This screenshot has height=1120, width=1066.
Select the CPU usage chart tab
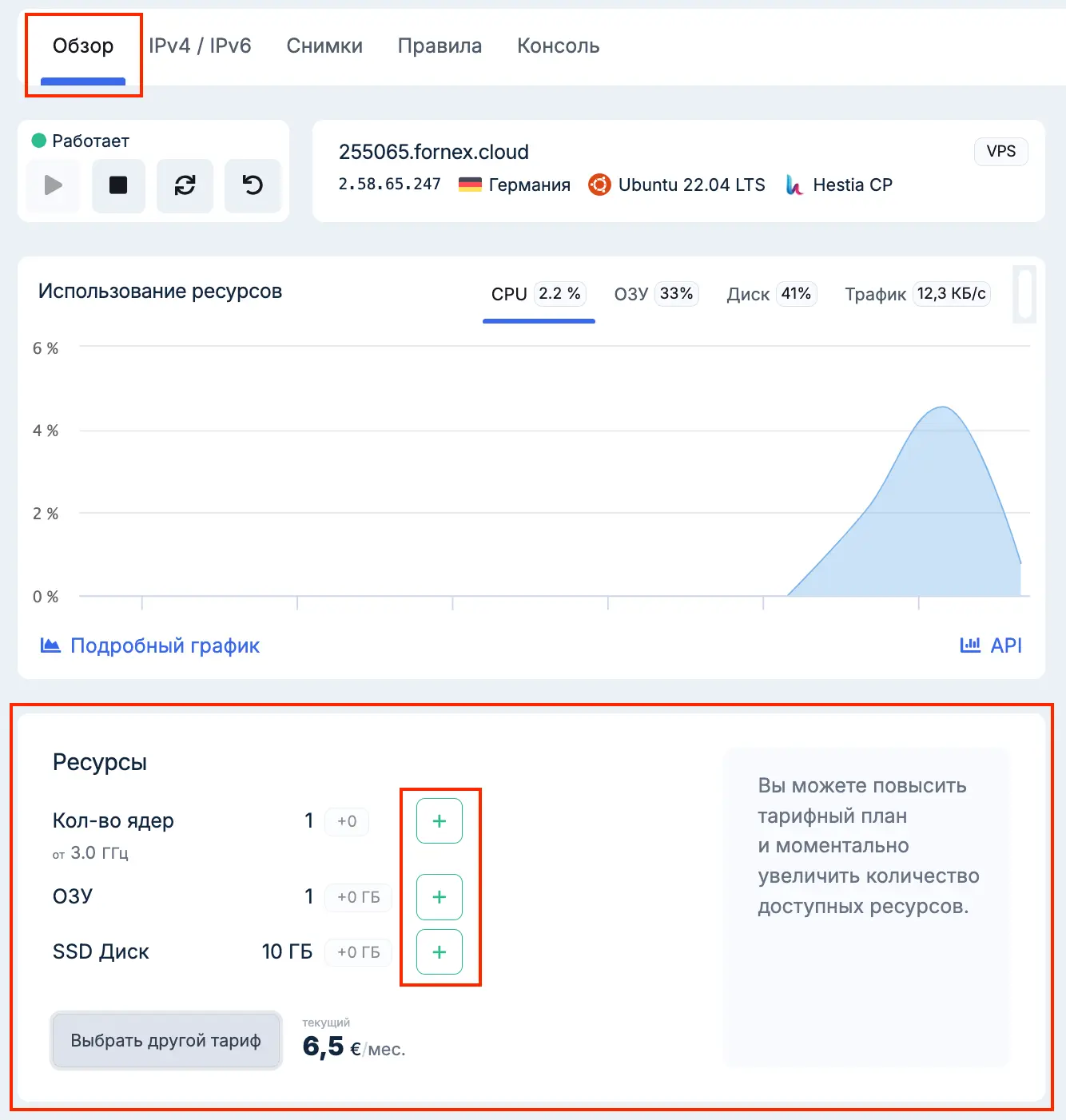539,294
